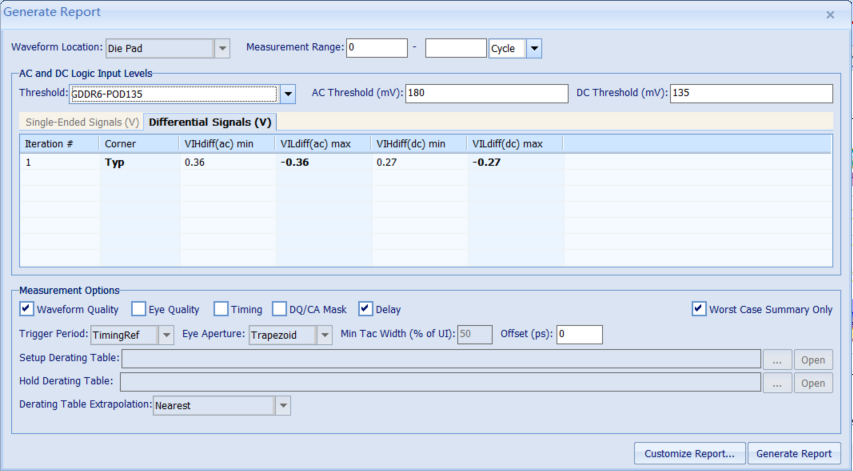Select the 0.36 VIHdiff(ac) cell

pyautogui.click(x=227, y=162)
